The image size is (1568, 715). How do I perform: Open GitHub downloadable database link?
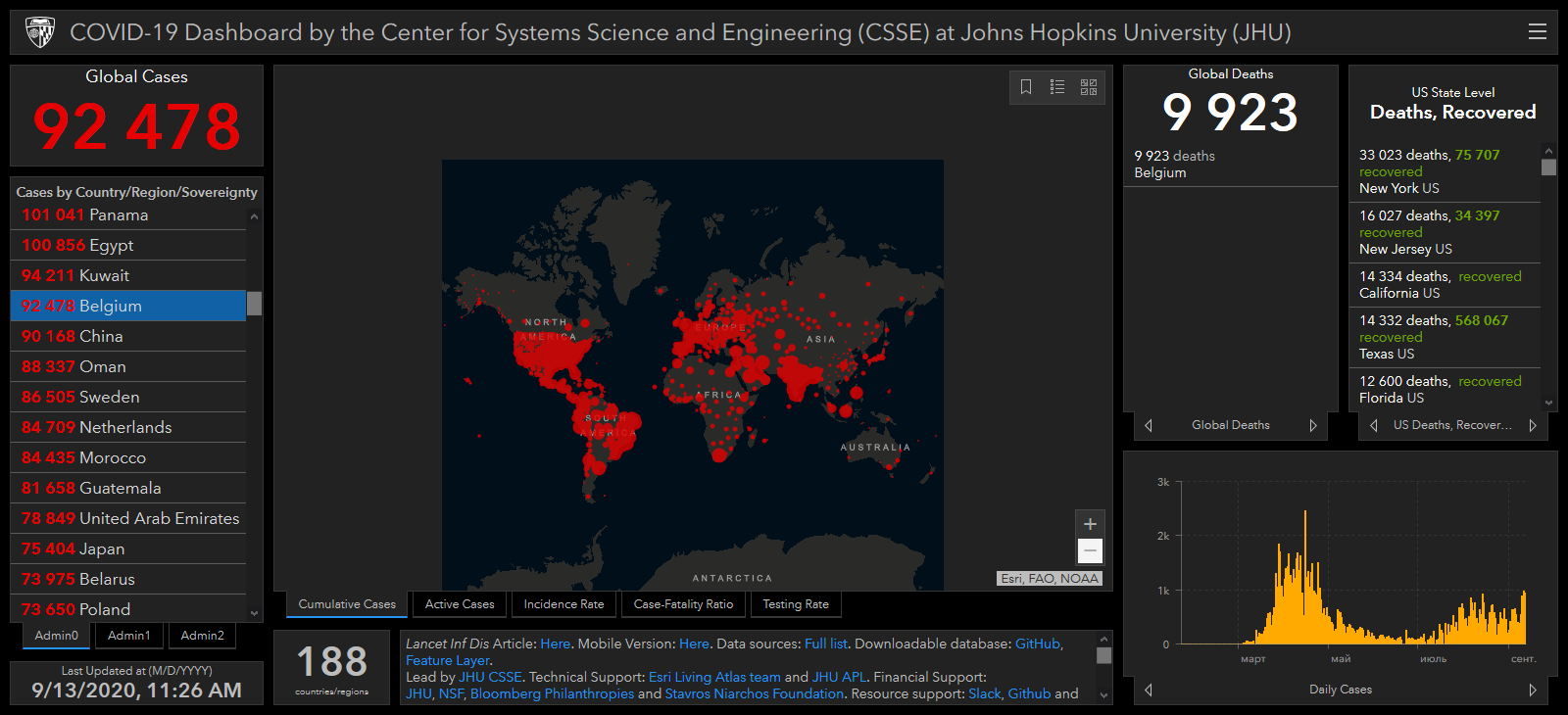click(1038, 643)
